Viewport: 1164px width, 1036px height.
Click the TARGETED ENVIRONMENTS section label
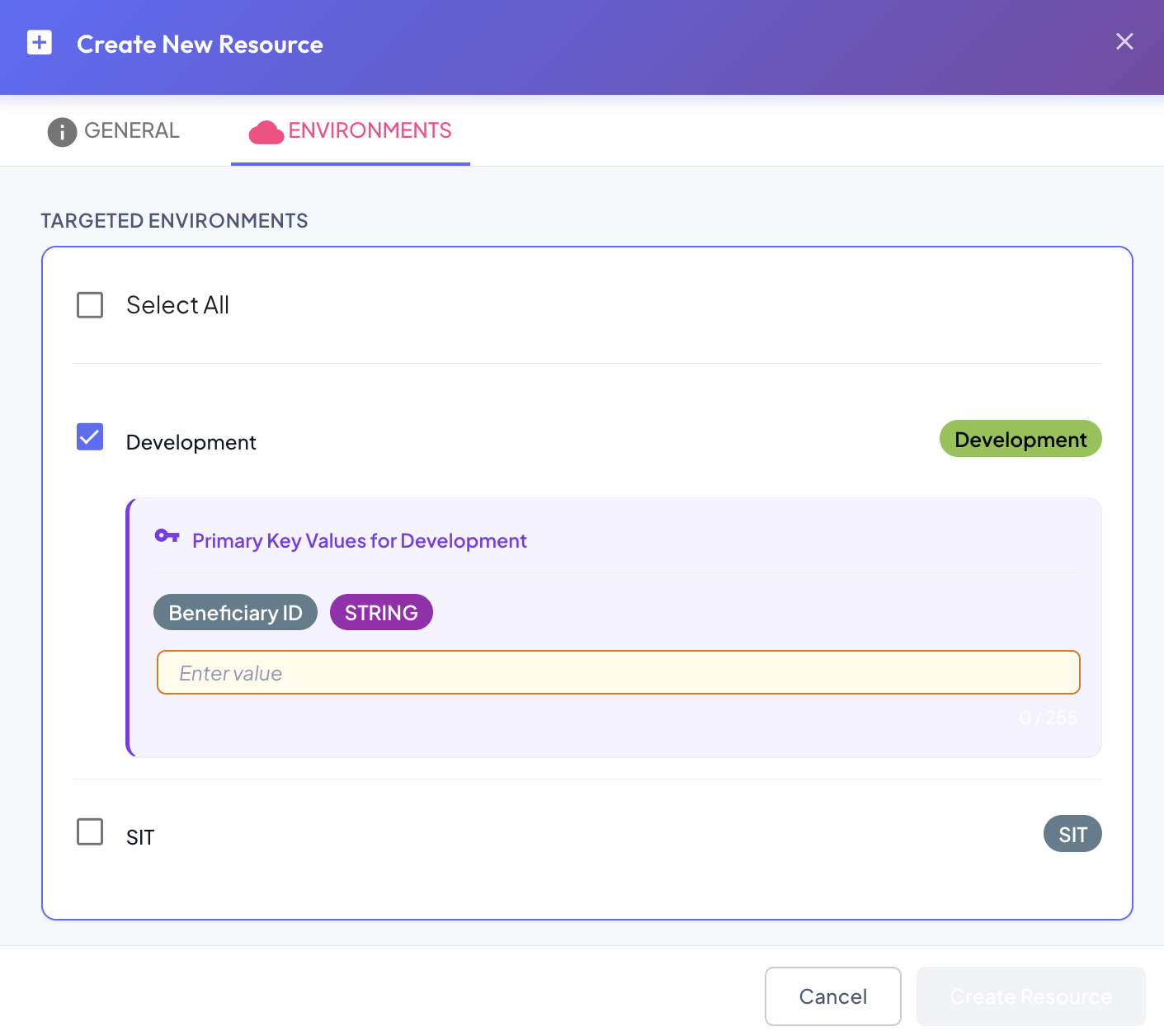[x=174, y=221]
